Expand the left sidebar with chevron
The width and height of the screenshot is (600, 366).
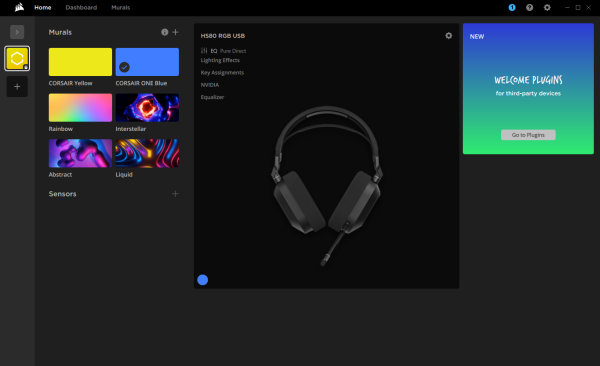[17, 32]
